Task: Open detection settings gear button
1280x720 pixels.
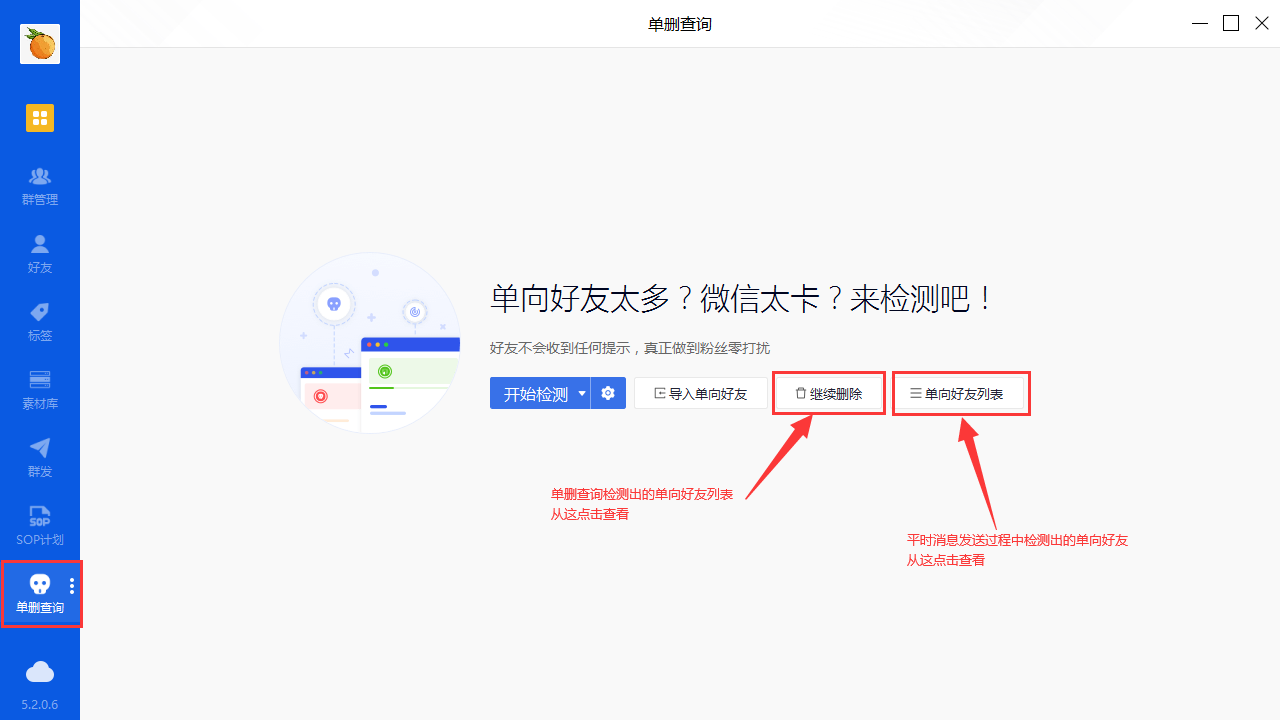Action: click(x=608, y=393)
